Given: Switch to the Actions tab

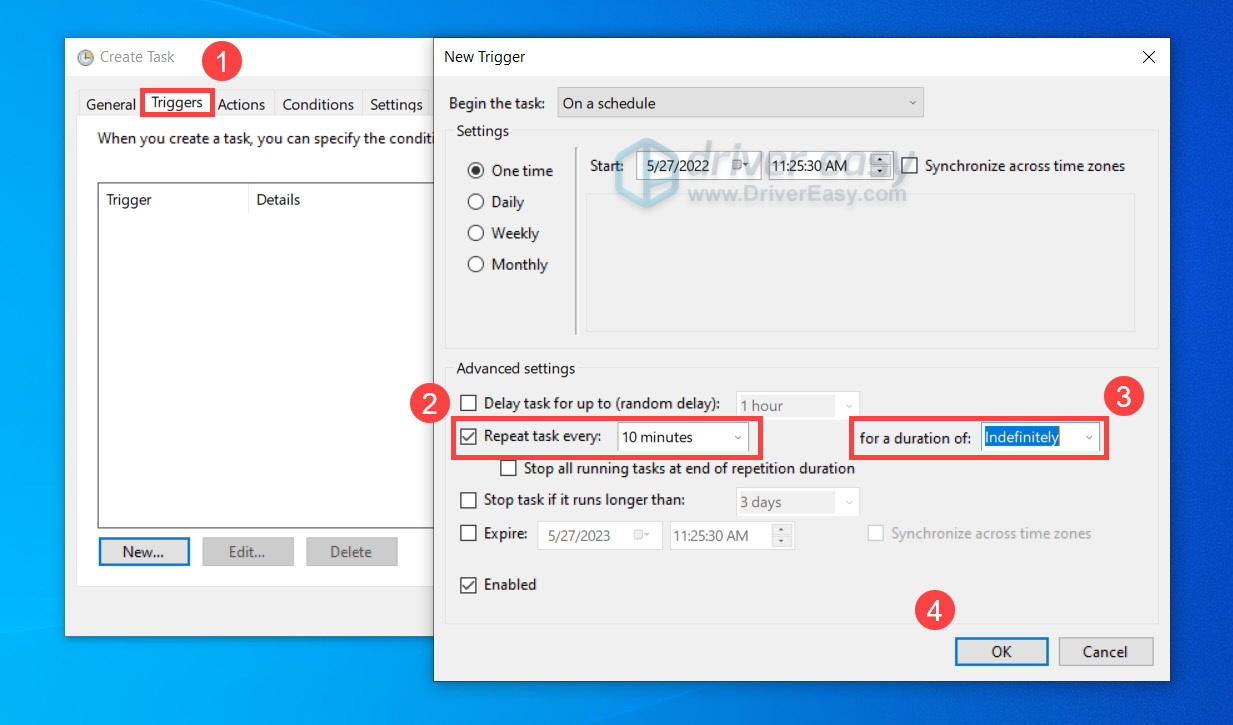Looking at the screenshot, I should click(x=241, y=104).
